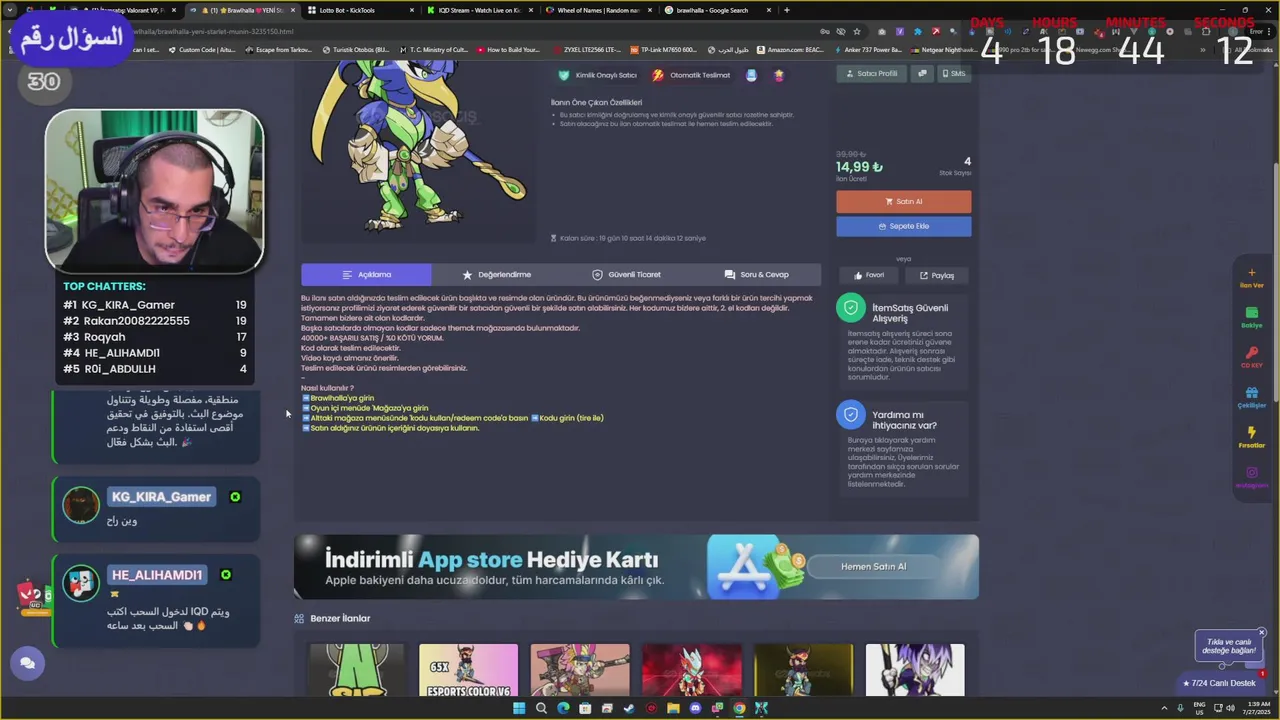This screenshot has height=720, width=1280.
Task: Click blue Yardıma mı ihtiyacınız var shield icon
Action: [x=851, y=414]
